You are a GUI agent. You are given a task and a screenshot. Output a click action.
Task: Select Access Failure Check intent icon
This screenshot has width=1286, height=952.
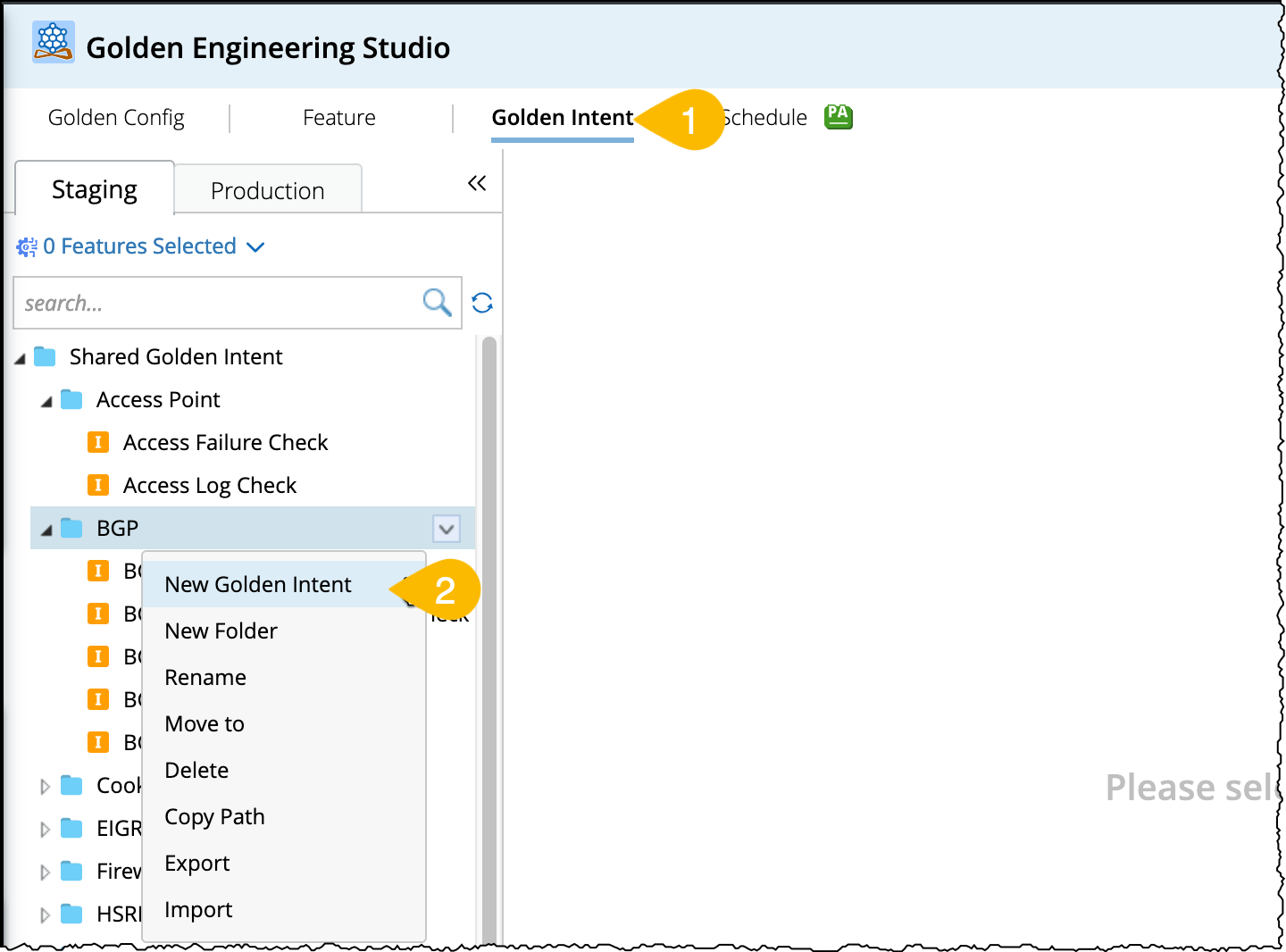[98, 442]
